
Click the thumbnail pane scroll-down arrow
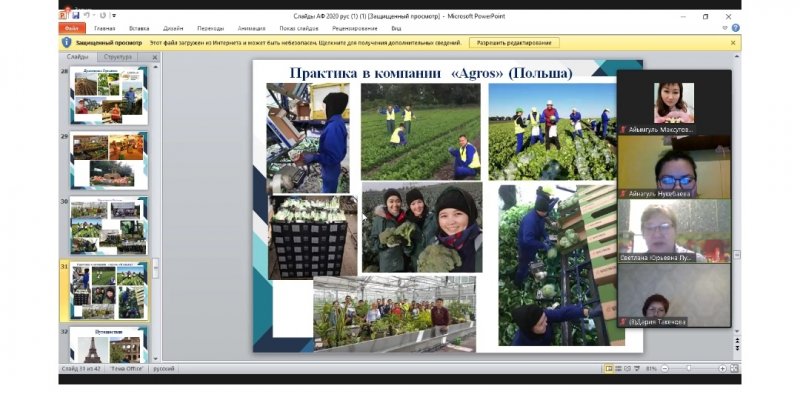pos(156,359)
